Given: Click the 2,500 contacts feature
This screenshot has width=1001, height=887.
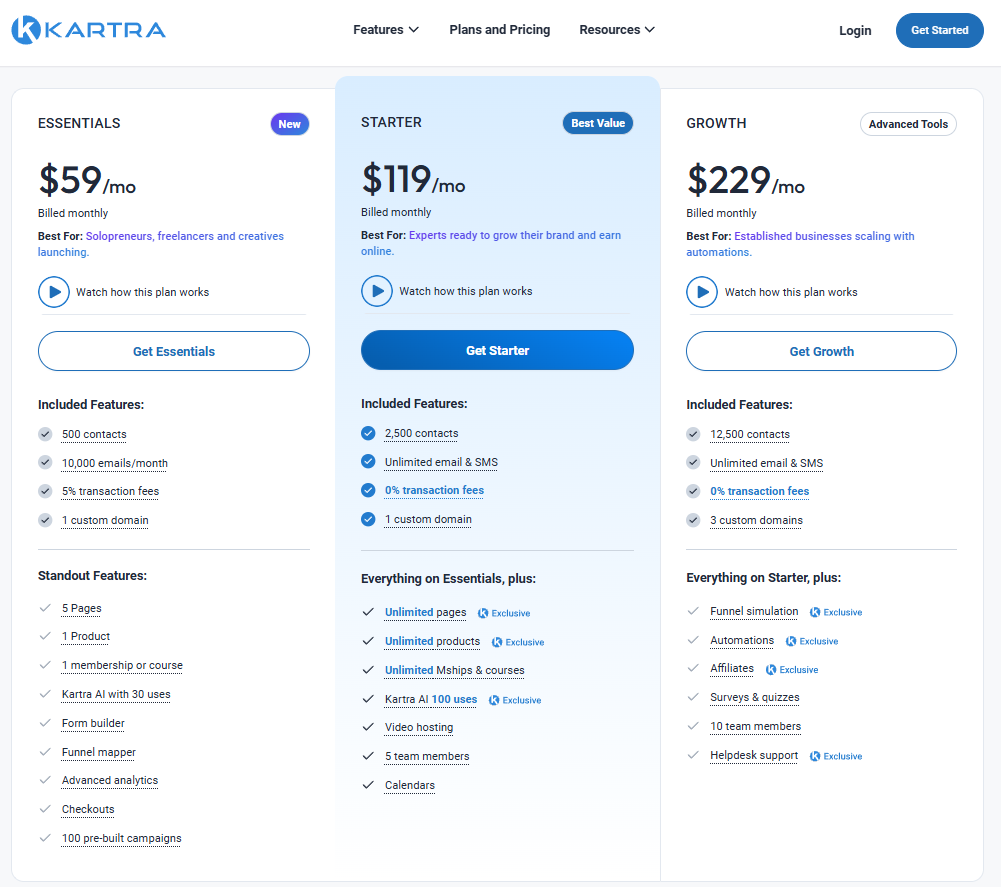Looking at the screenshot, I should click(421, 433).
